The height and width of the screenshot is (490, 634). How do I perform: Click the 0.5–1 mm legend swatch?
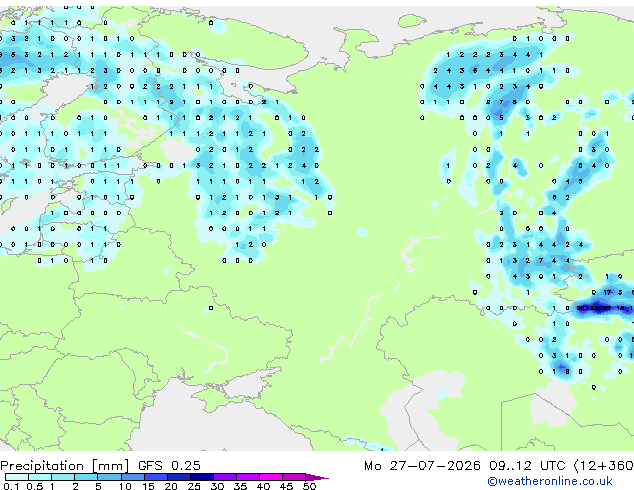[x=40, y=477]
